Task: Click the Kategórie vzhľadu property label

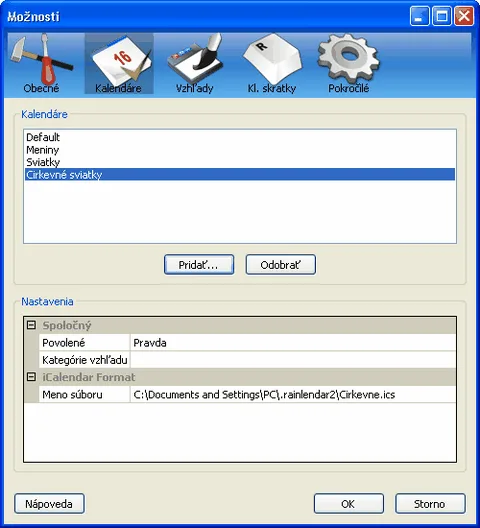Action: point(84,360)
